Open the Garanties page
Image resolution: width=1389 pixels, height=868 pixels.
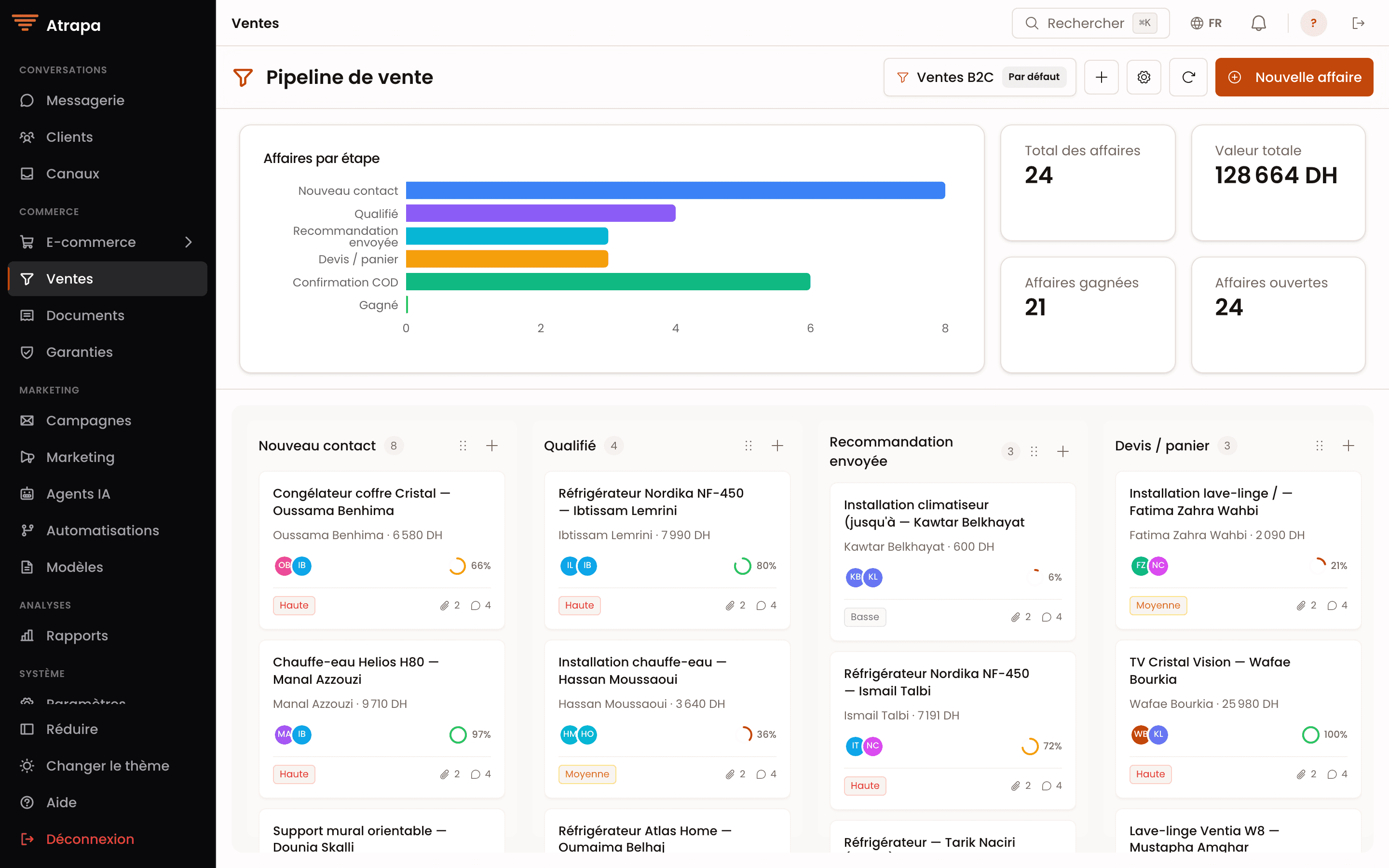108,352
